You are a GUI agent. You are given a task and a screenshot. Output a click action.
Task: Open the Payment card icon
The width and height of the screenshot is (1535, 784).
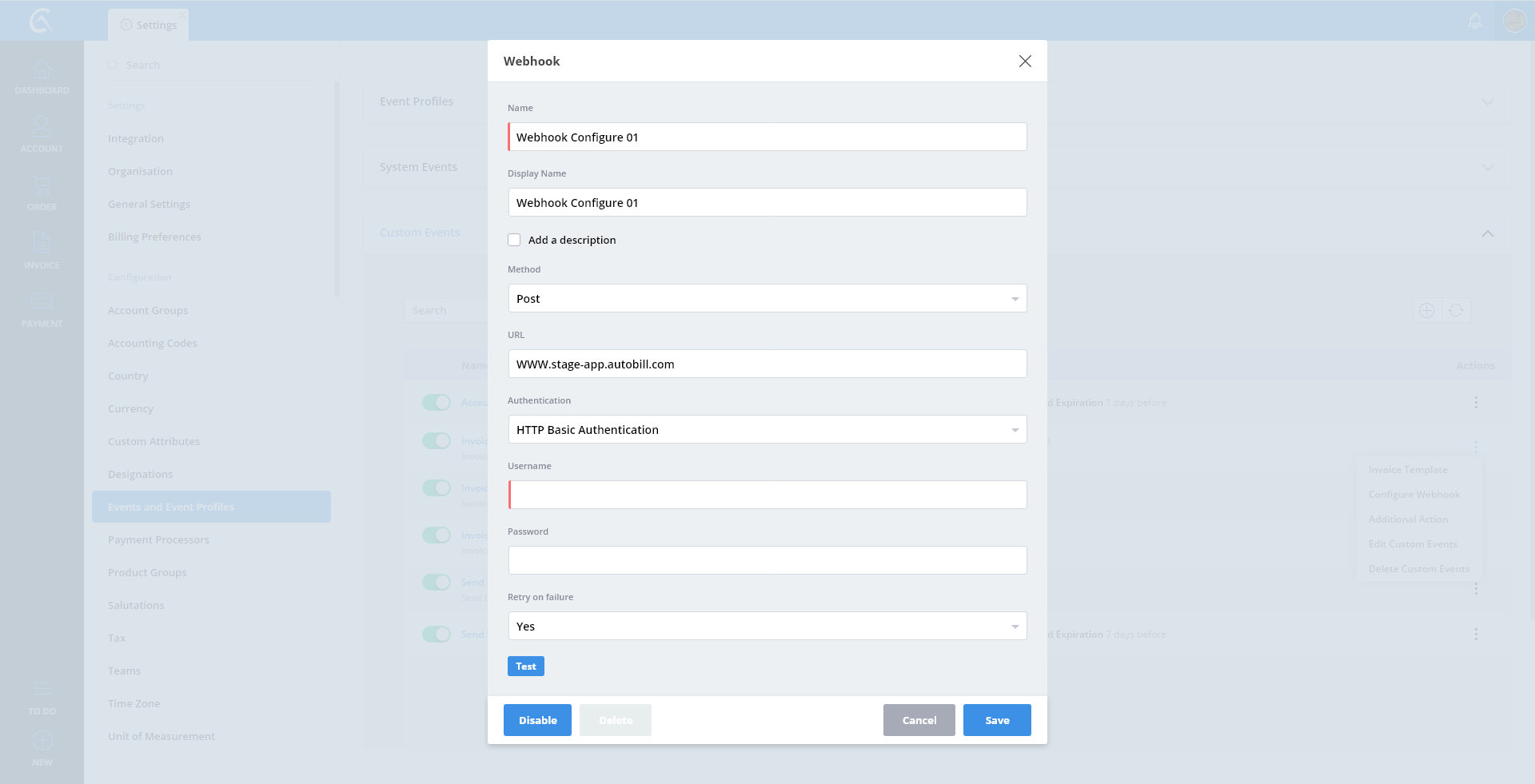(x=42, y=302)
